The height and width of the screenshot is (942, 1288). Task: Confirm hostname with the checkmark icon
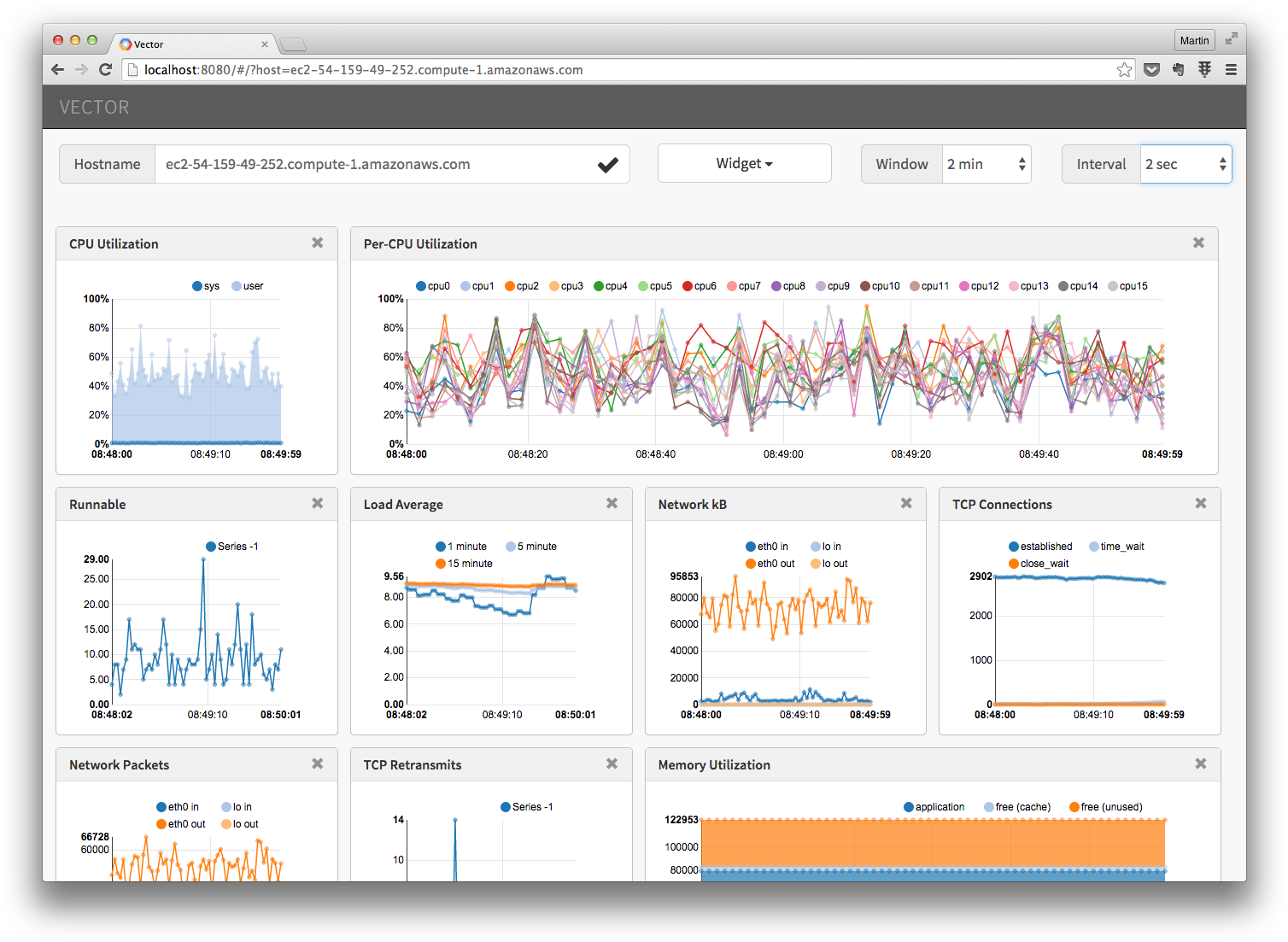click(x=608, y=164)
